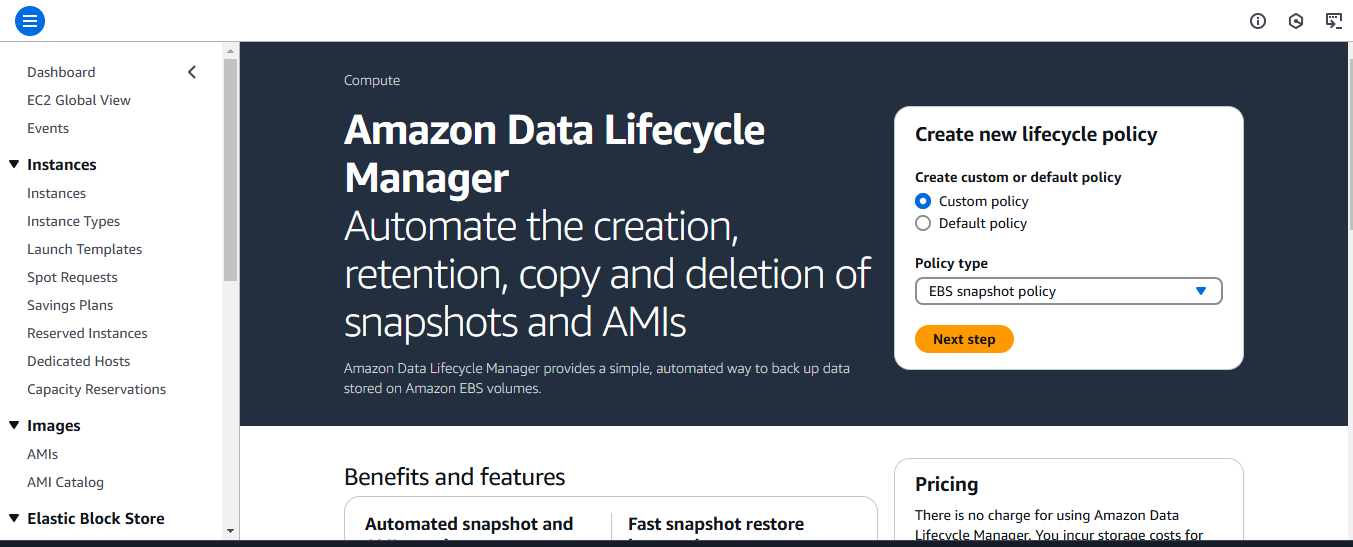Click the sidebar scrollbar down arrow

pos(230,531)
